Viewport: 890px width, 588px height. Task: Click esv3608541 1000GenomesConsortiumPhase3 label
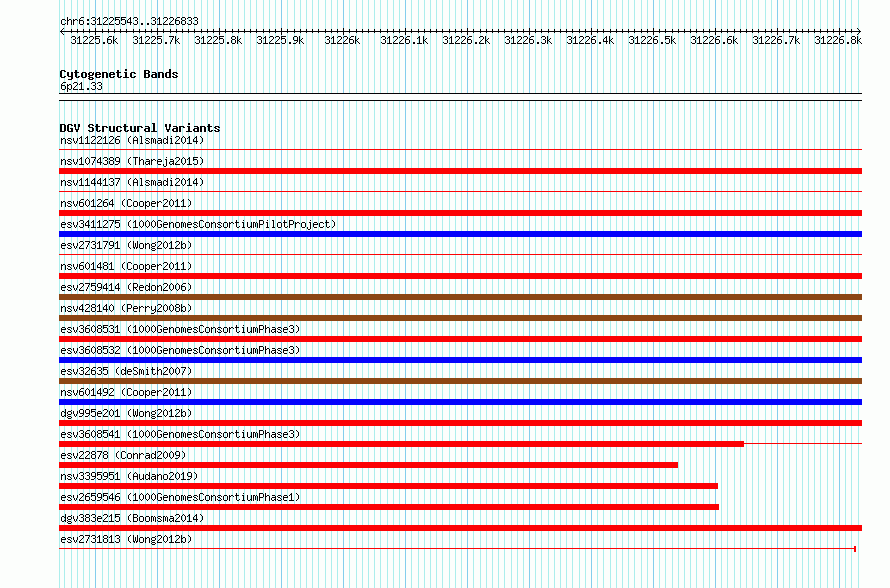[180, 434]
